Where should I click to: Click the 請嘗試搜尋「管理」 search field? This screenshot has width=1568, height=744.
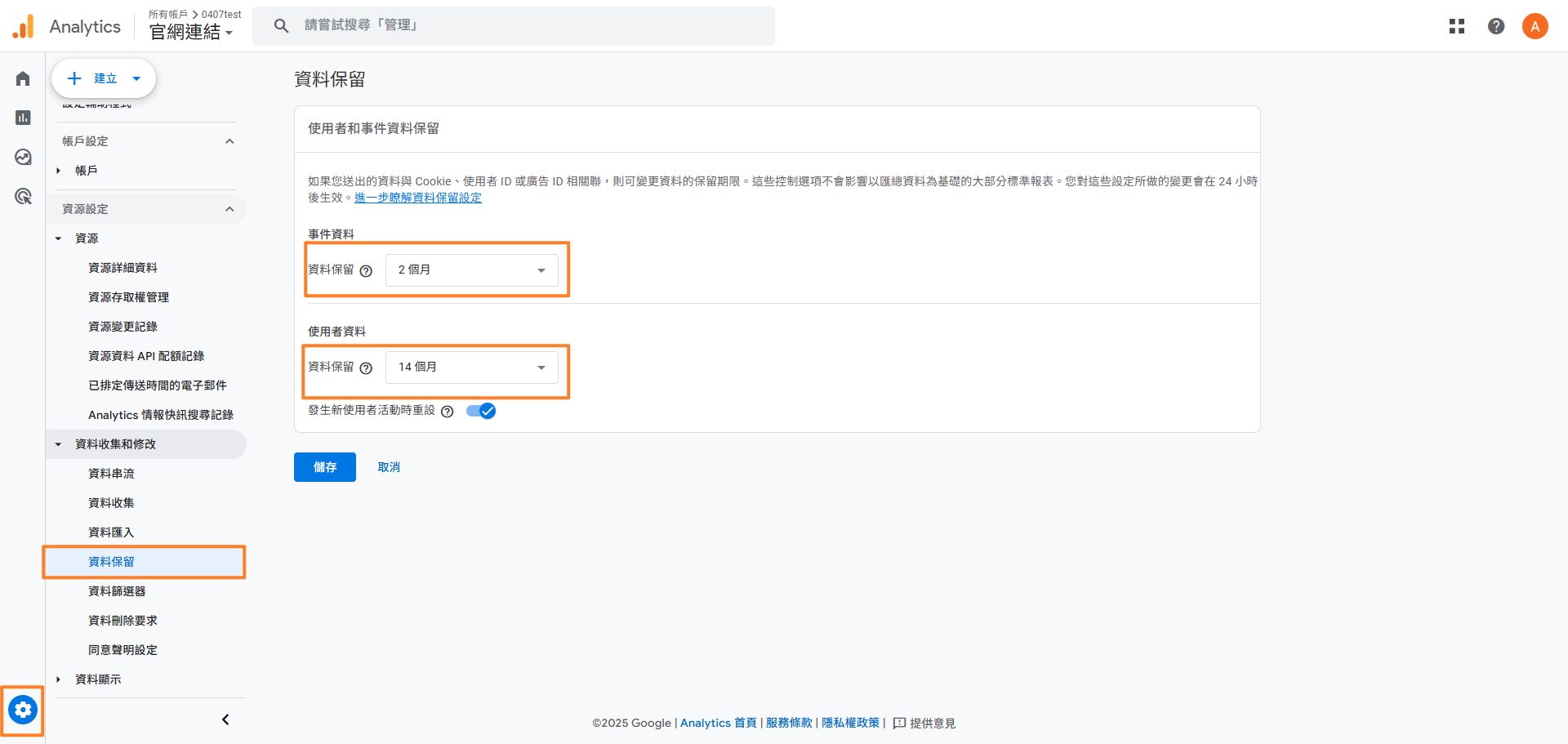(x=514, y=25)
